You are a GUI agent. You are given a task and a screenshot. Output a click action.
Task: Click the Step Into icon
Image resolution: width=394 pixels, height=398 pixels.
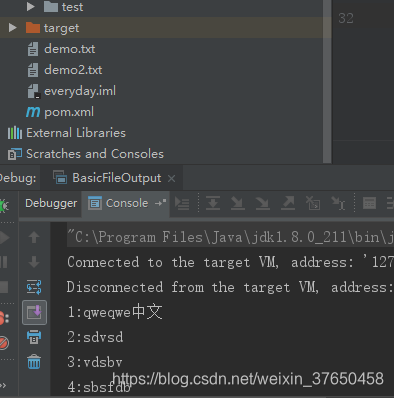tap(238, 203)
